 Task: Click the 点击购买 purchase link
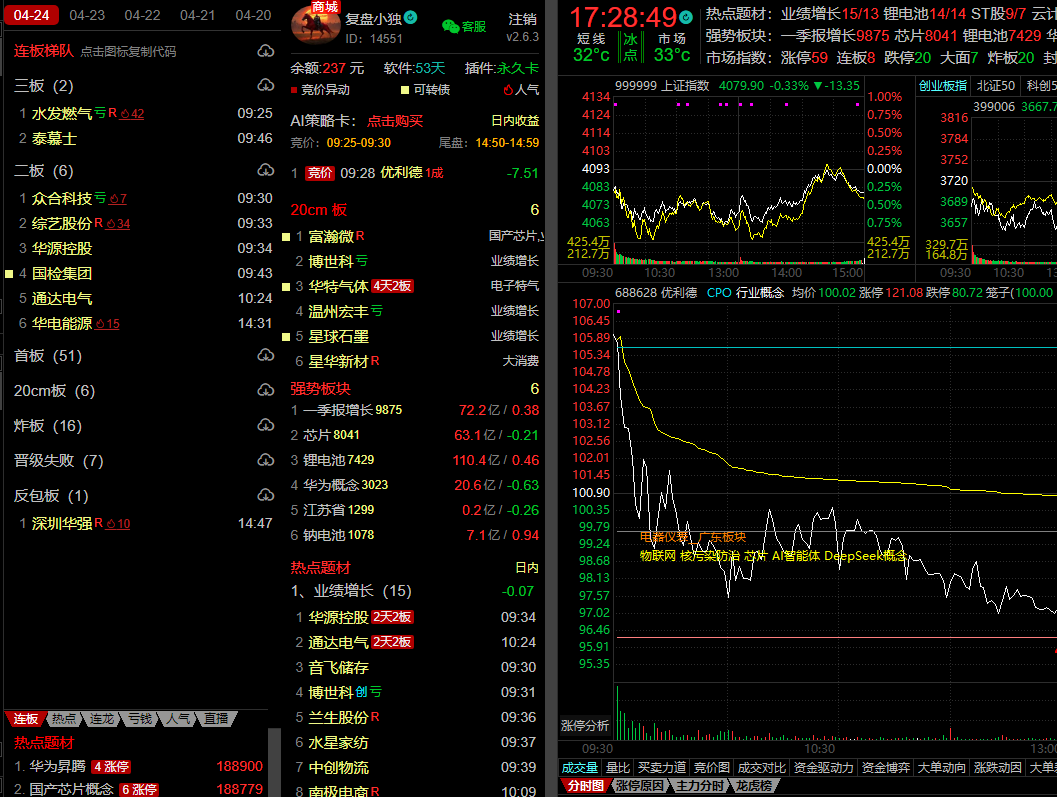[395, 121]
